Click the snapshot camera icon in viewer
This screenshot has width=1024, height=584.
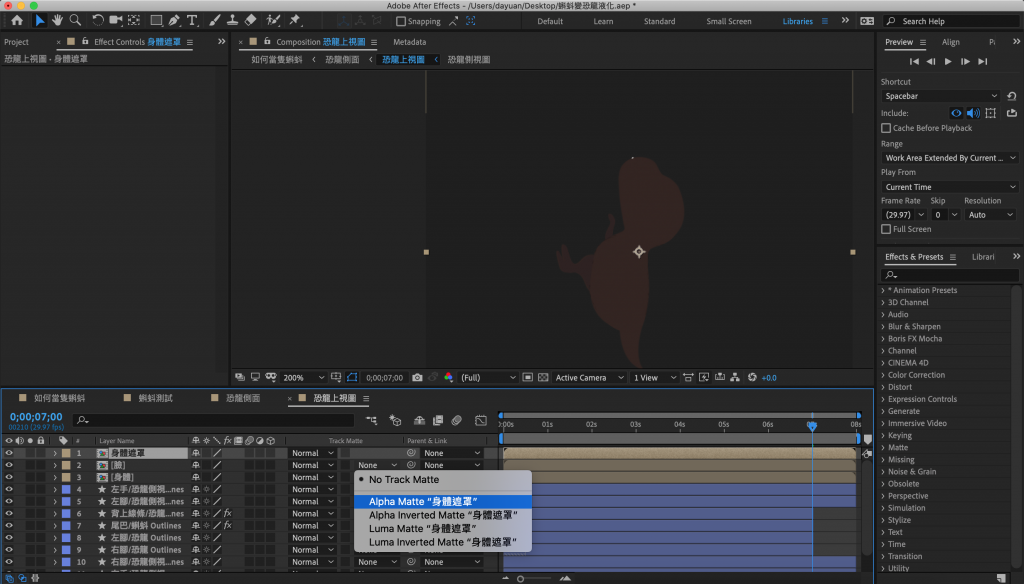point(417,378)
